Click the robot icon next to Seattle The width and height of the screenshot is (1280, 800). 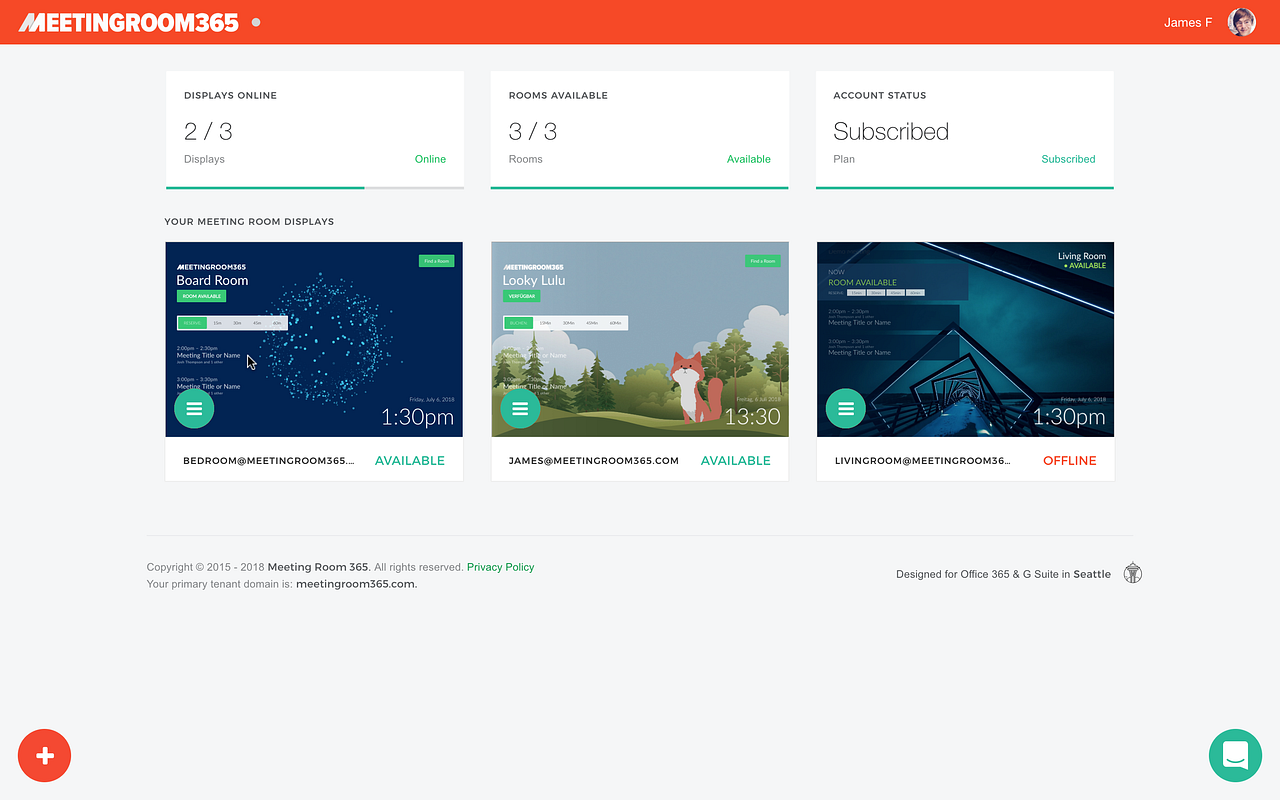click(x=1132, y=572)
